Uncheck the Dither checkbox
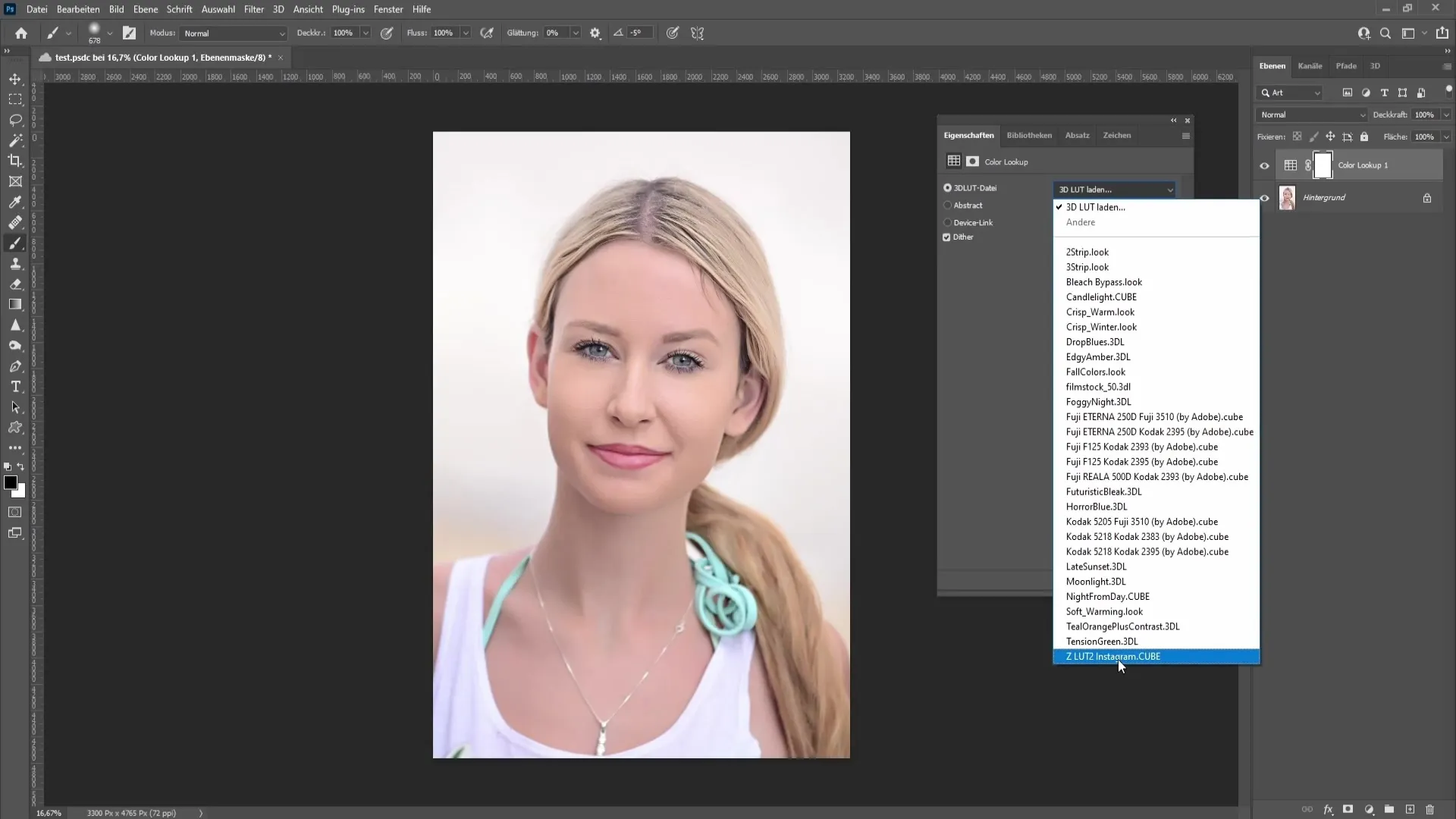The width and height of the screenshot is (1456, 819). [946, 237]
